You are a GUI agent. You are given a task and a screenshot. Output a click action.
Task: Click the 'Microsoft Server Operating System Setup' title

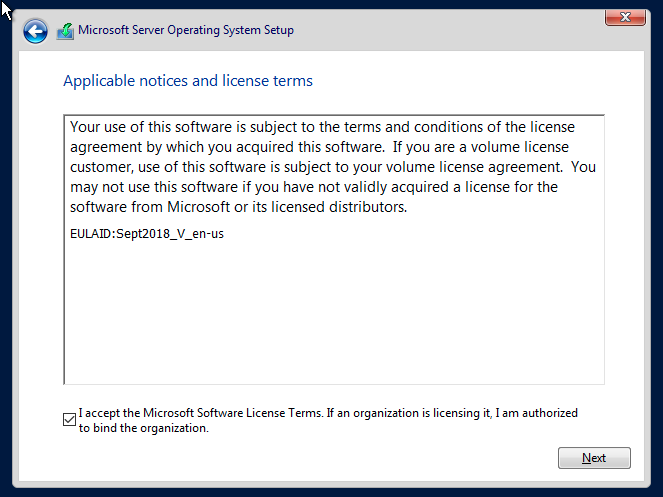pyautogui.click(x=186, y=30)
